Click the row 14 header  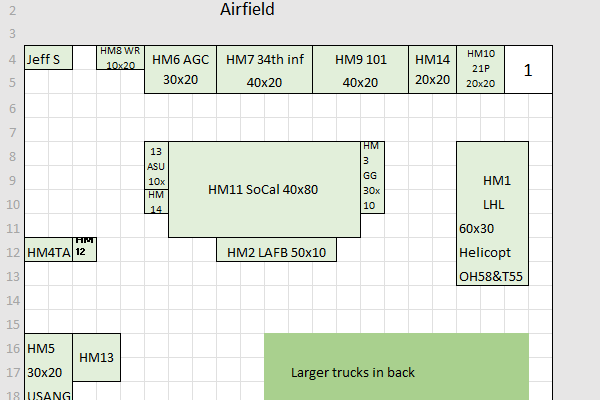pyautogui.click(x=12, y=299)
